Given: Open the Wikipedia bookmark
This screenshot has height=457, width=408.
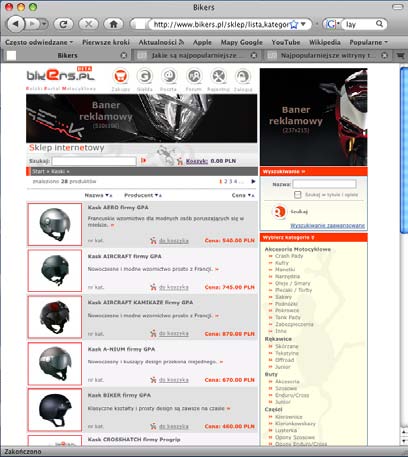Looking at the screenshot, I should (x=325, y=42).
